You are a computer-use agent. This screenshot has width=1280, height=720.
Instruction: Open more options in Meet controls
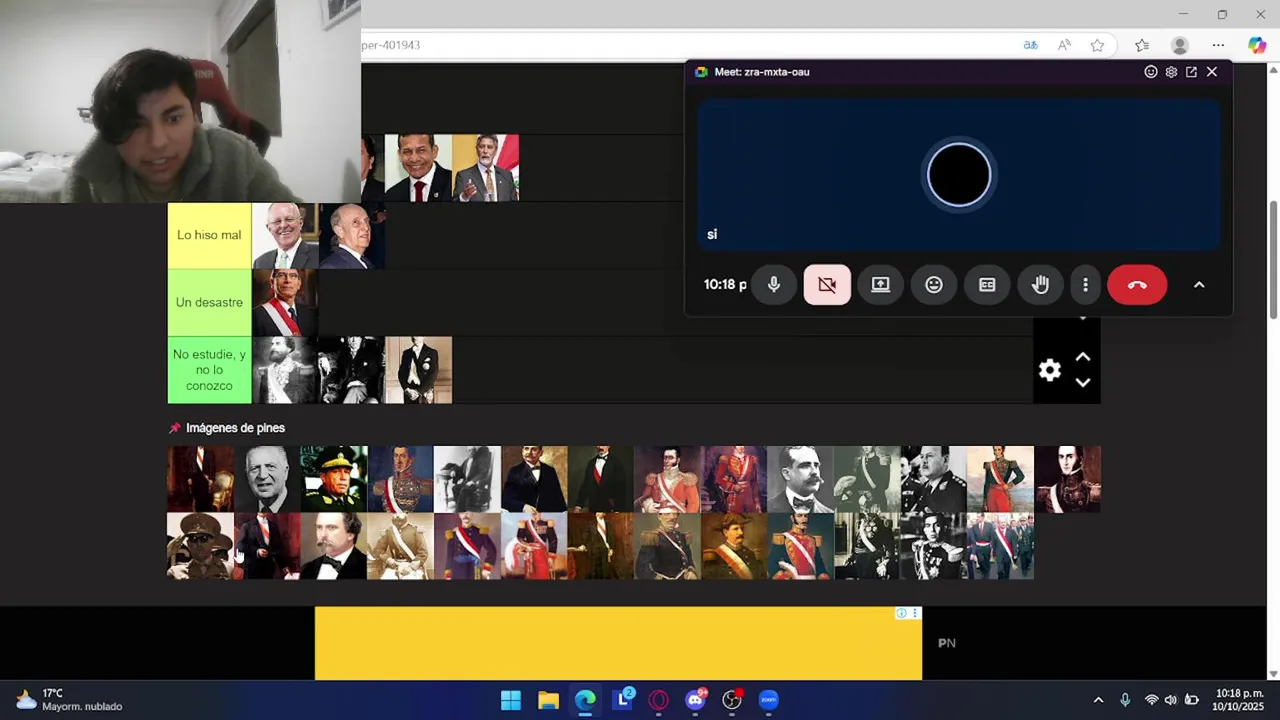pyautogui.click(x=1085, y=285)
